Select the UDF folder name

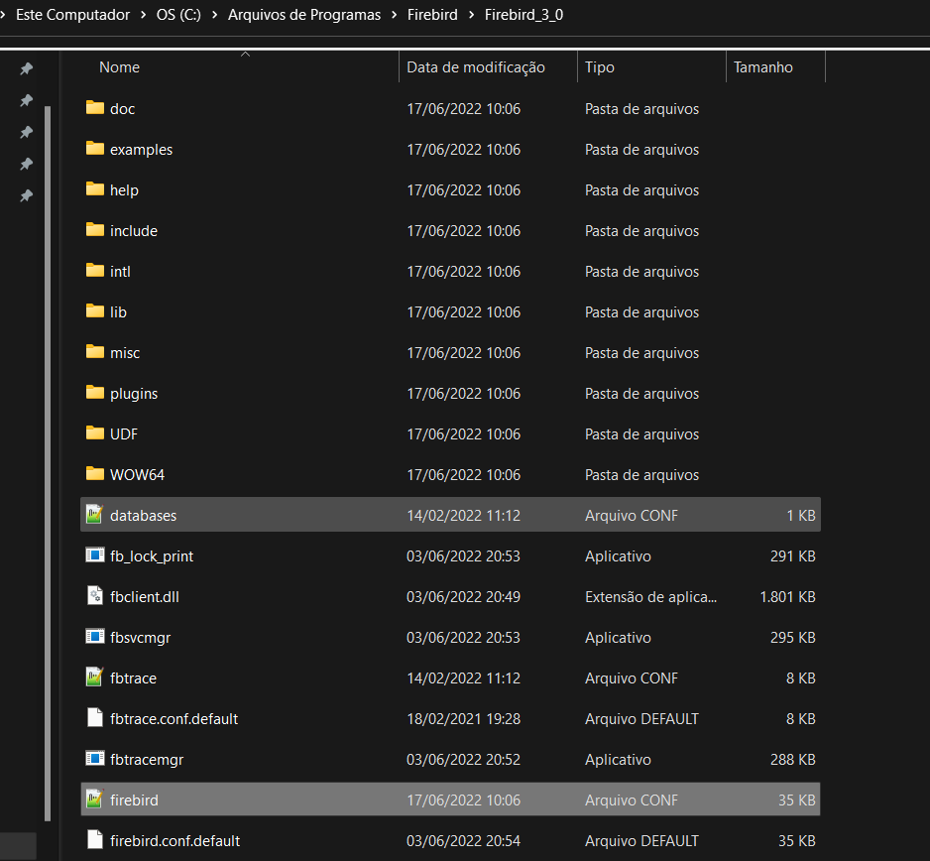[x=123, y=434]
